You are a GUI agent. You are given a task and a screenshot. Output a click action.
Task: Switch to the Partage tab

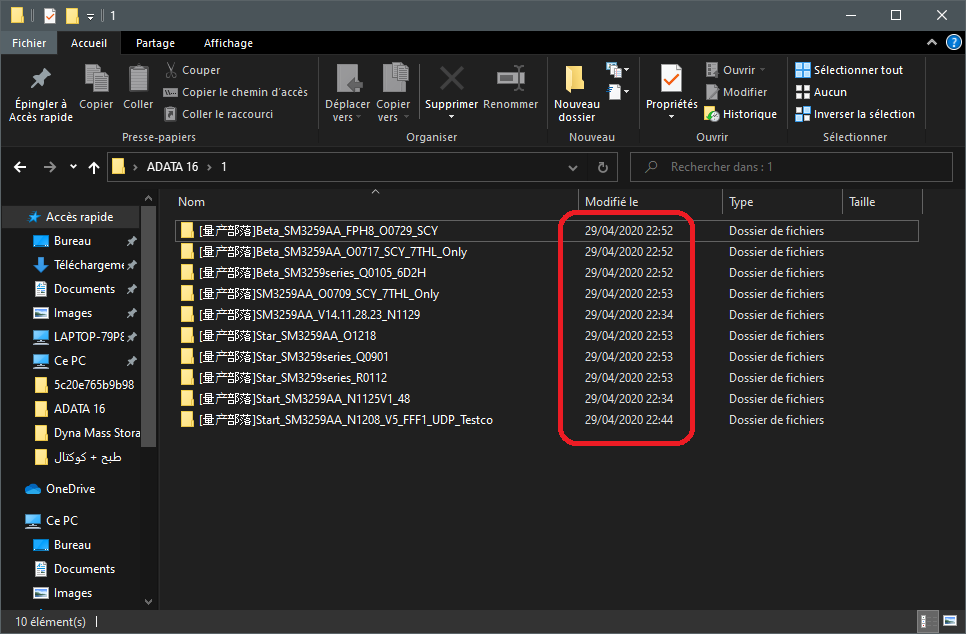pos(155,43)
